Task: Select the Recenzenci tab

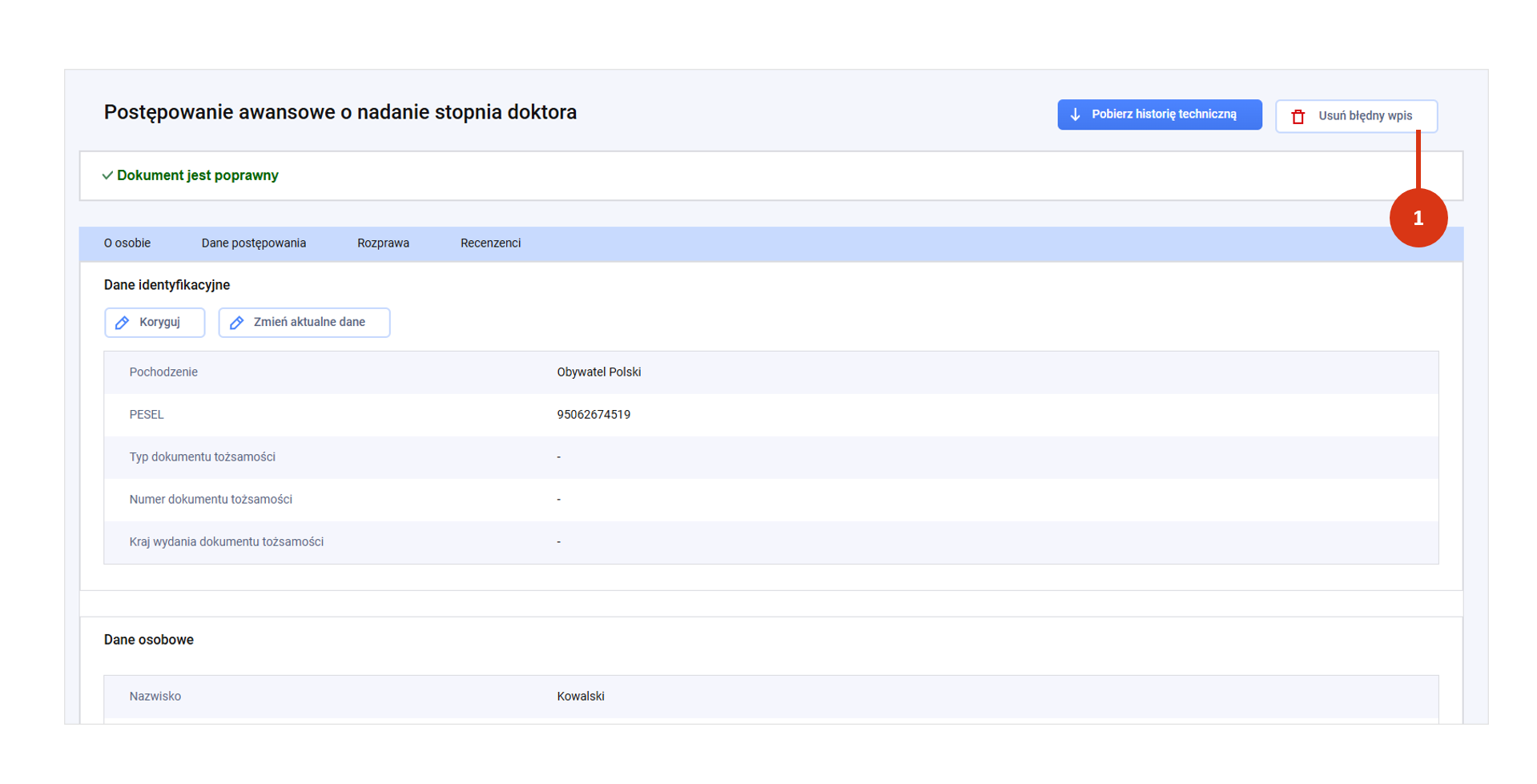Action: [x=490, y=243]
